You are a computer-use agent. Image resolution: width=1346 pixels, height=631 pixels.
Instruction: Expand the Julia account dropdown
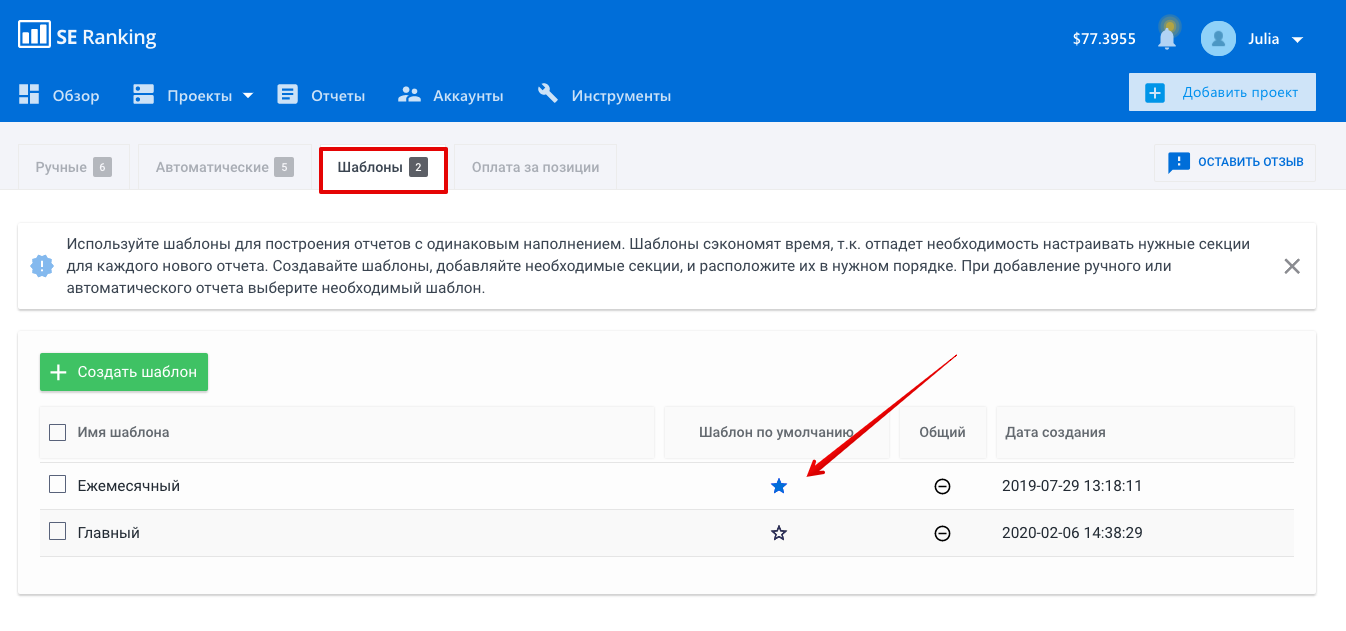1298,40
